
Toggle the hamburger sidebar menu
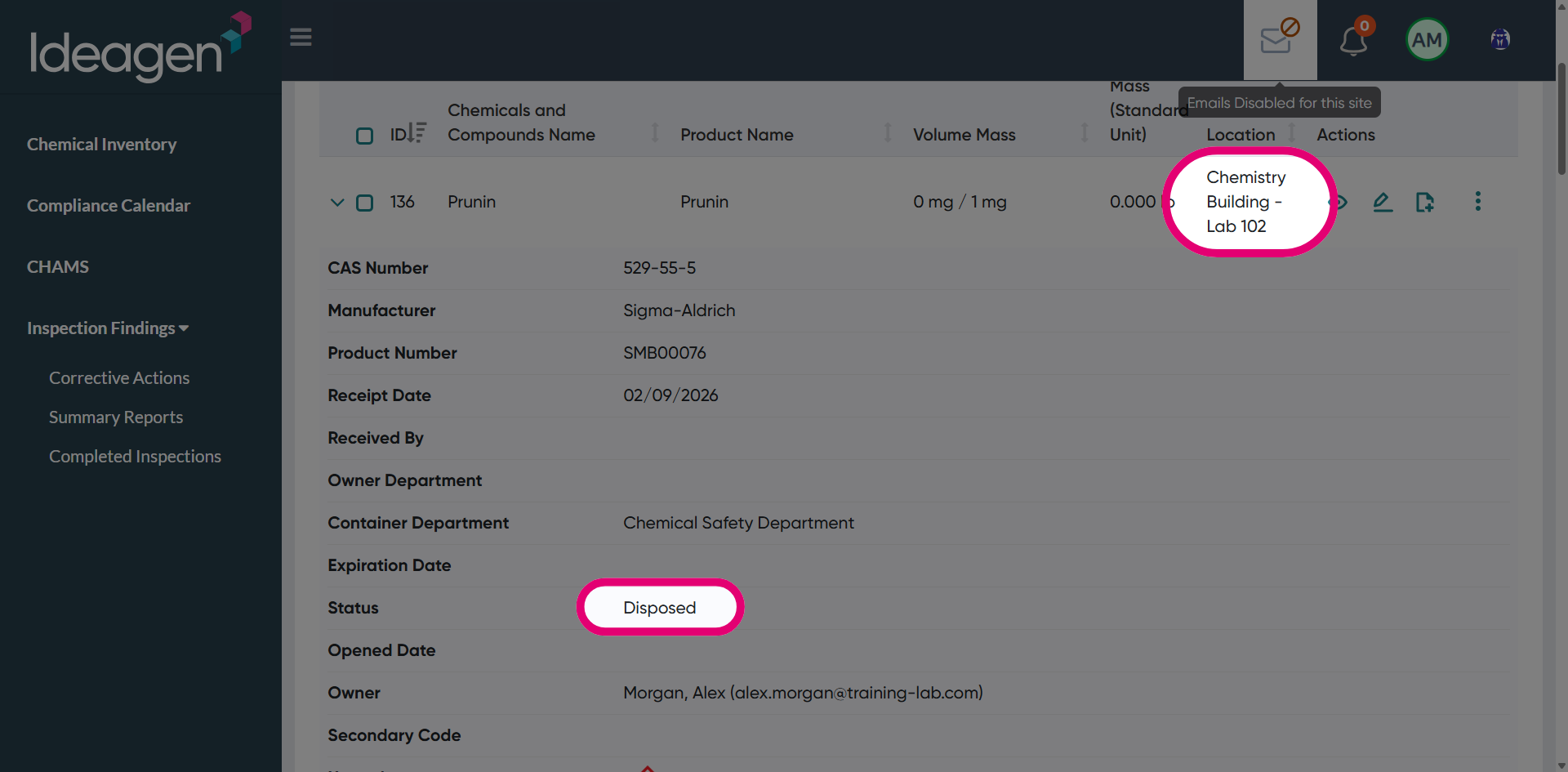click(301, 38)
